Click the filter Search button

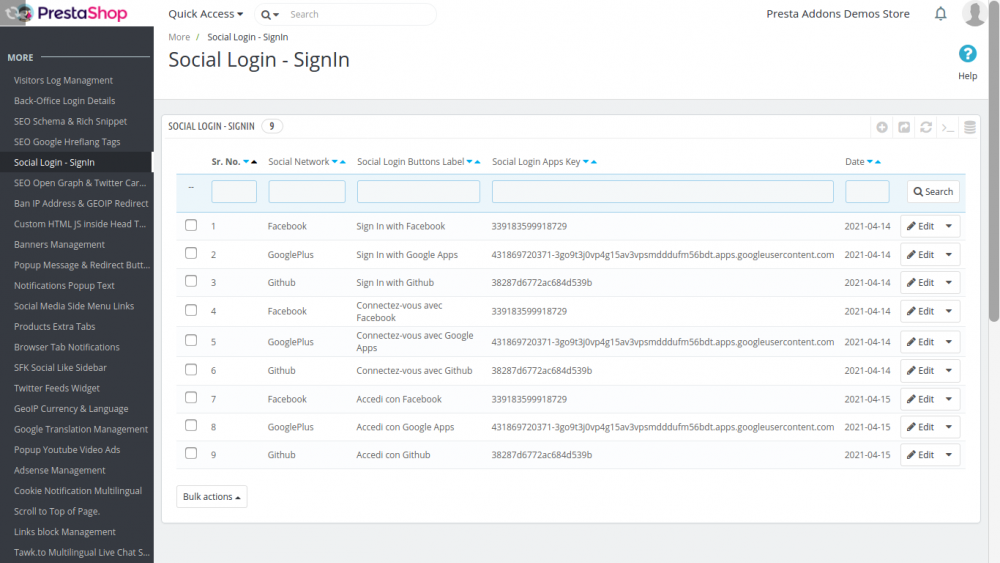pyautogui.click(x=933, y=191)
